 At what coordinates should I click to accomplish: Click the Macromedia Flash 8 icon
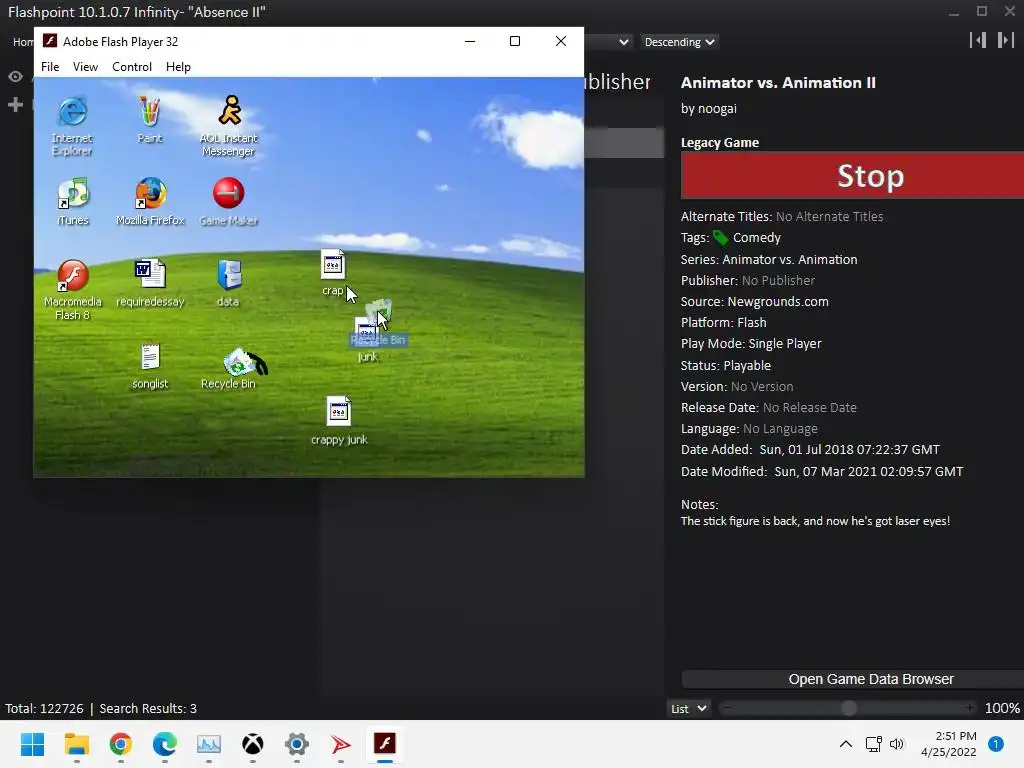pos(72,275)
